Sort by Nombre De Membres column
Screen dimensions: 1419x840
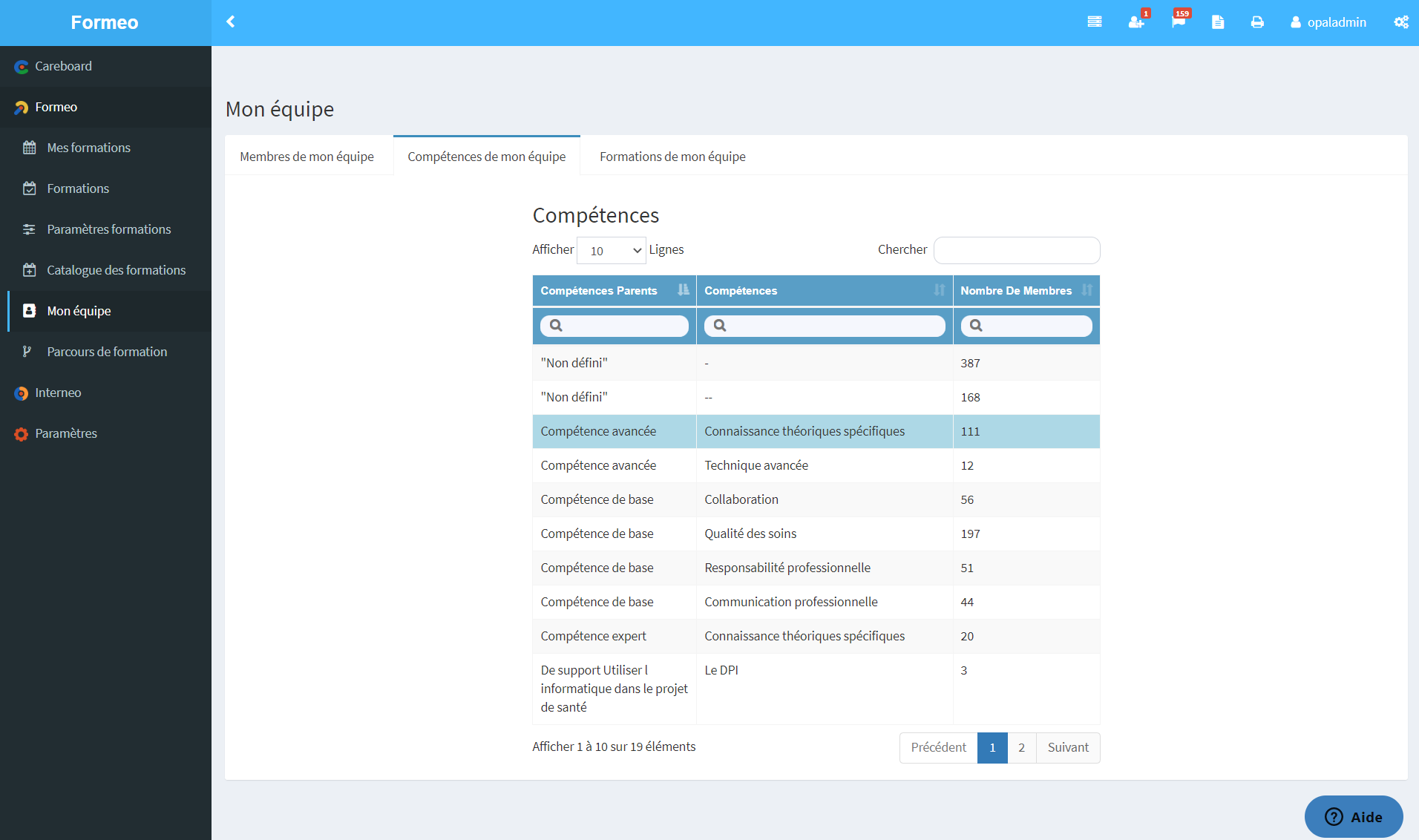(x=1026, y=291)
